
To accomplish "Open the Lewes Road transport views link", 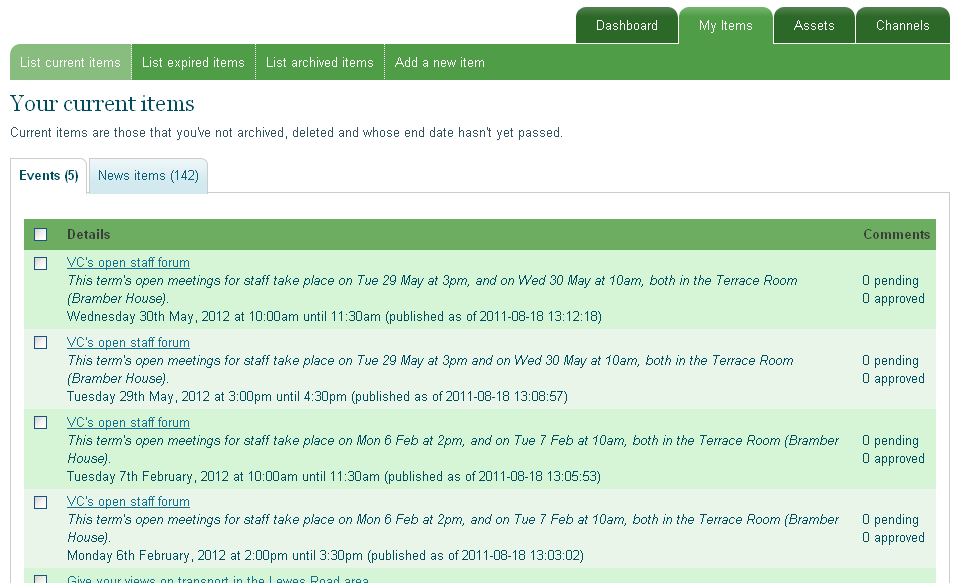I will [218, 579].
